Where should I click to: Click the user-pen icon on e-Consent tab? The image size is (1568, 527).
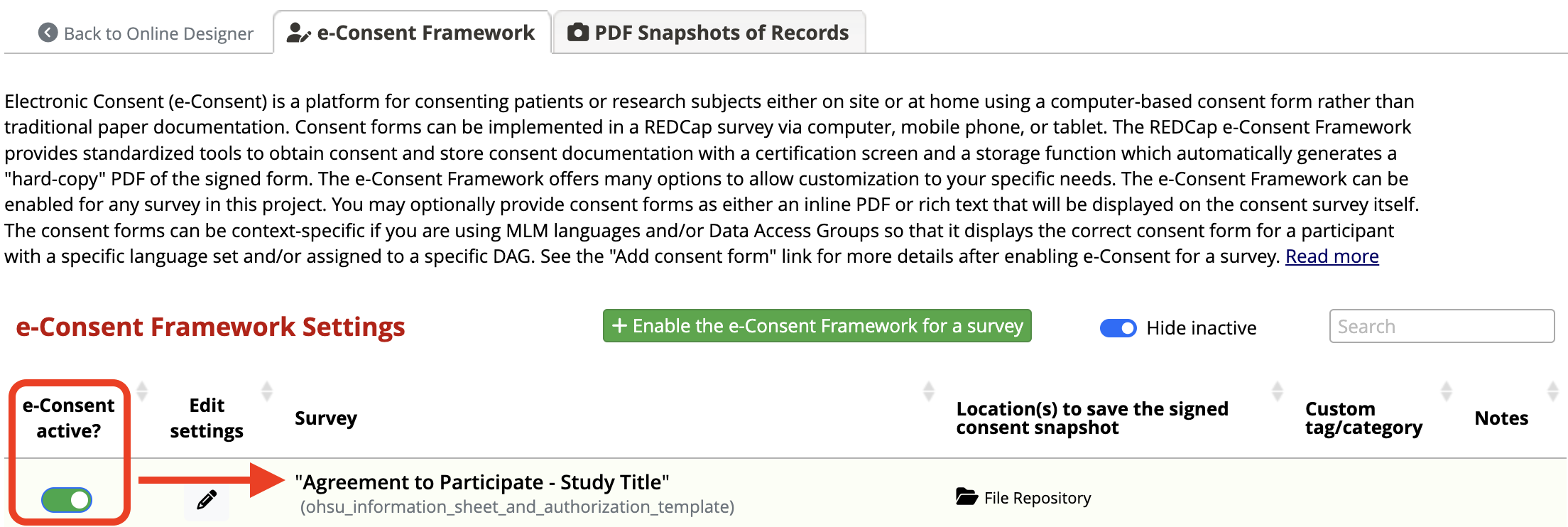(298, 33)
